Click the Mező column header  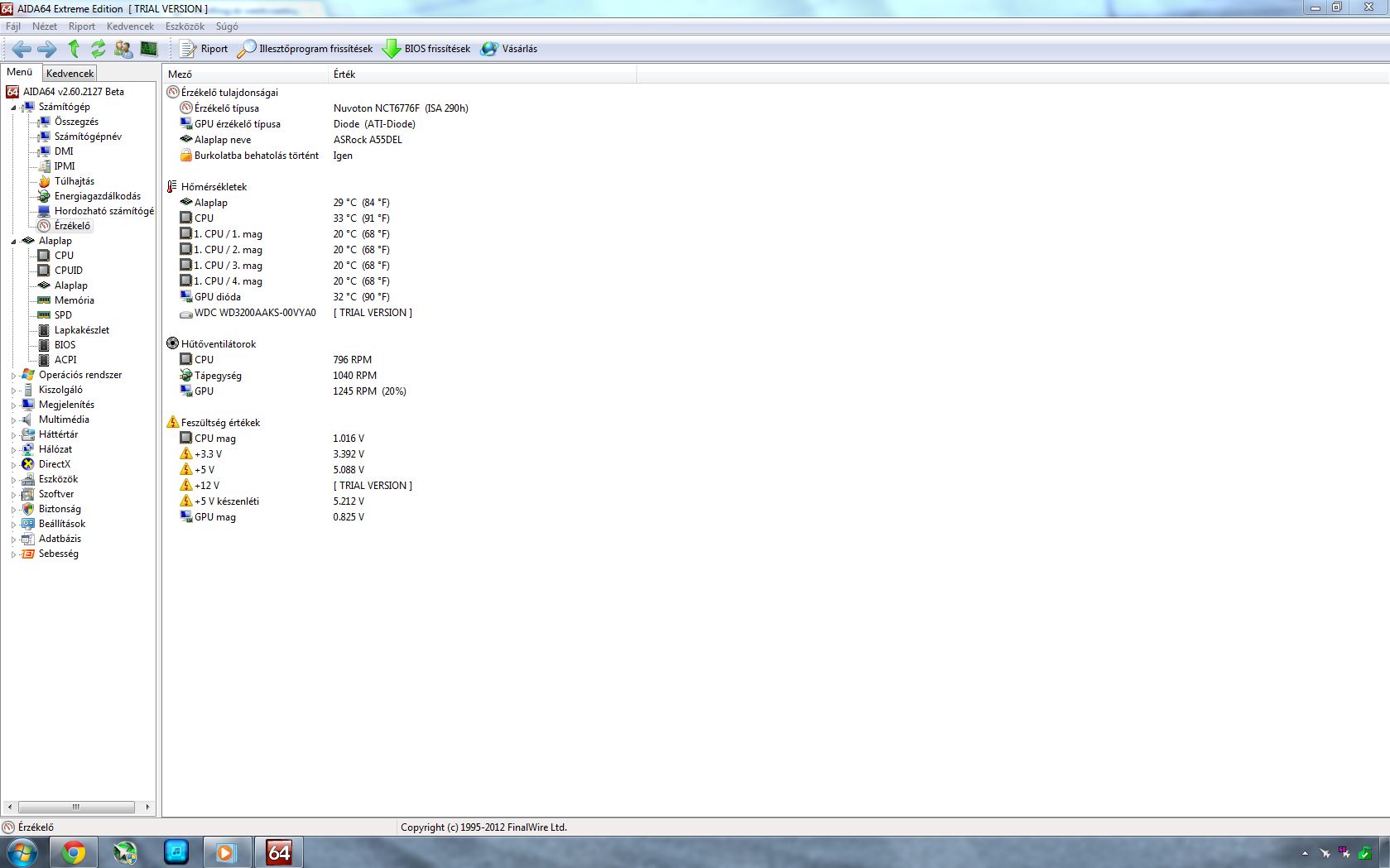pyautogui.click(x=245, y=74)
